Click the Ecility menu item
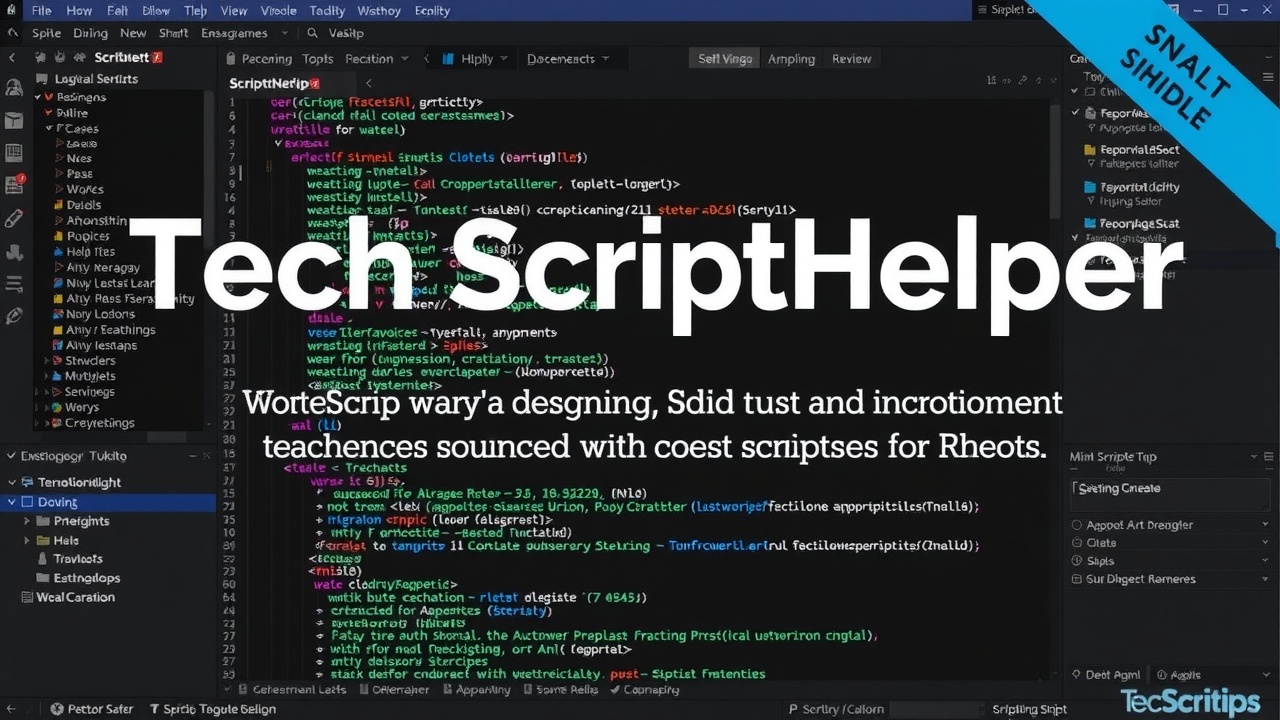This screenshot has height=720, width=1280. [432, 11]
